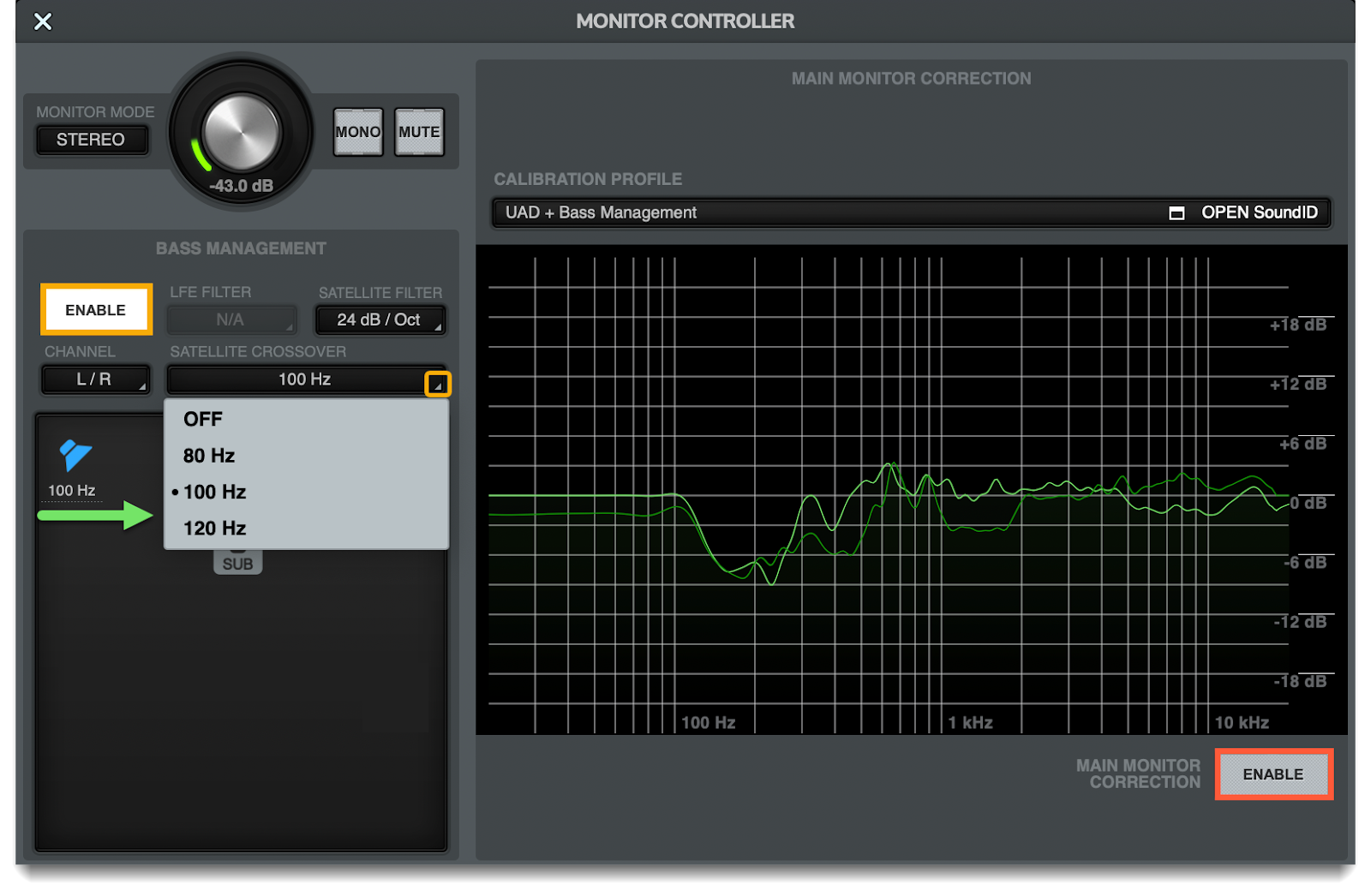
Task: Toggle the MUTE button
Action: point(419,132)
